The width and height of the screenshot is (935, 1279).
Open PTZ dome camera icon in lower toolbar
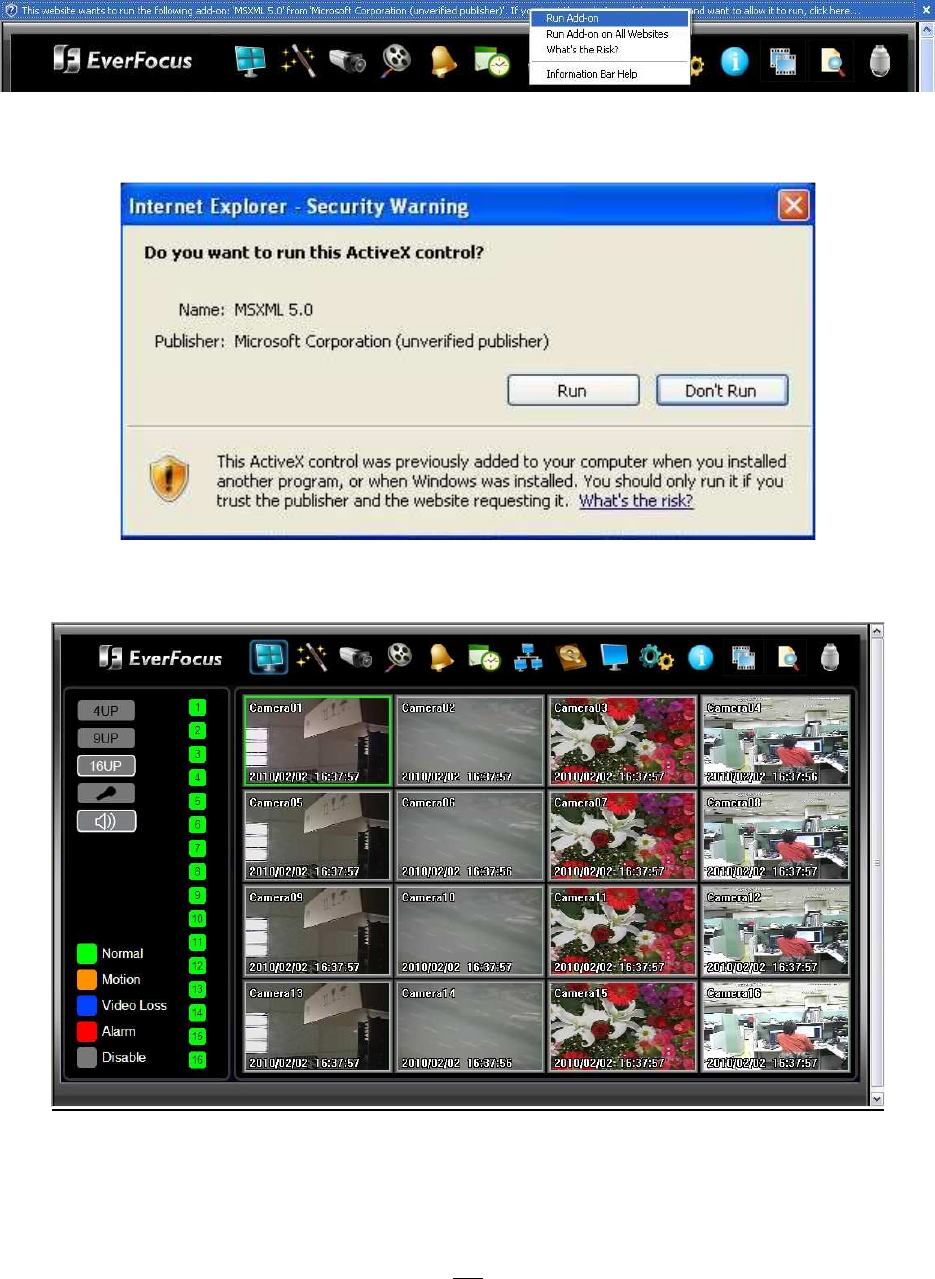(831, 657)
